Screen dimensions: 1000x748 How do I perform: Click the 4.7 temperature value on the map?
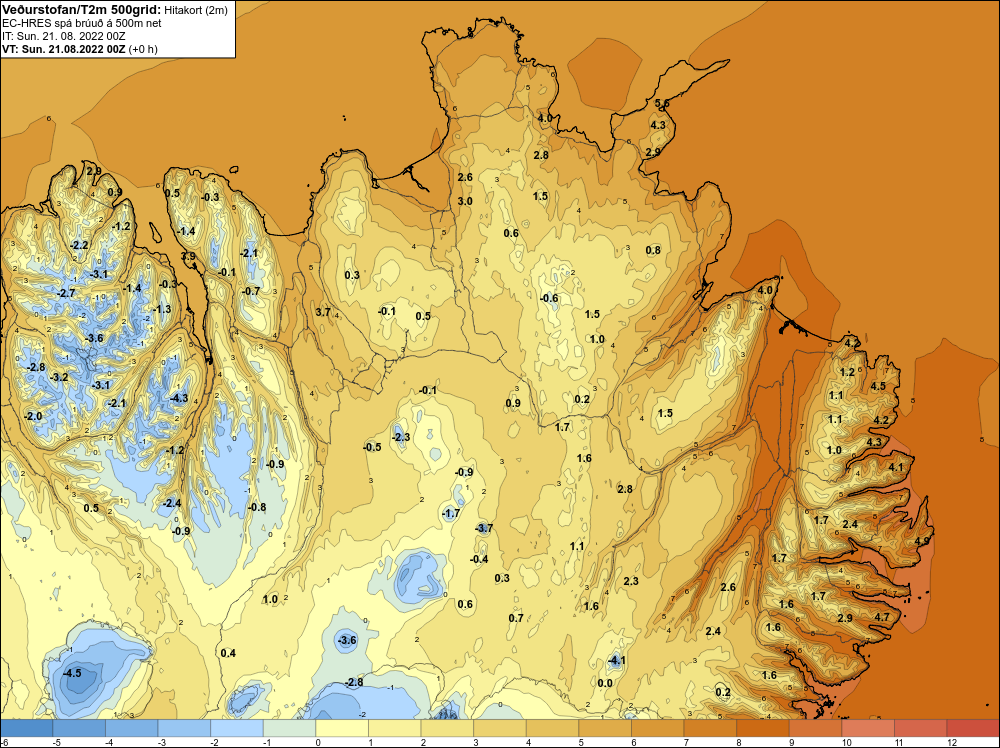click(882, 617)
